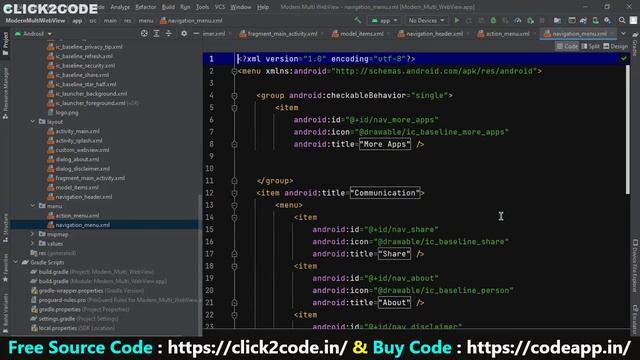
Task: Click Collapse All icon in Project panel
Action: (x=169, y=33)
